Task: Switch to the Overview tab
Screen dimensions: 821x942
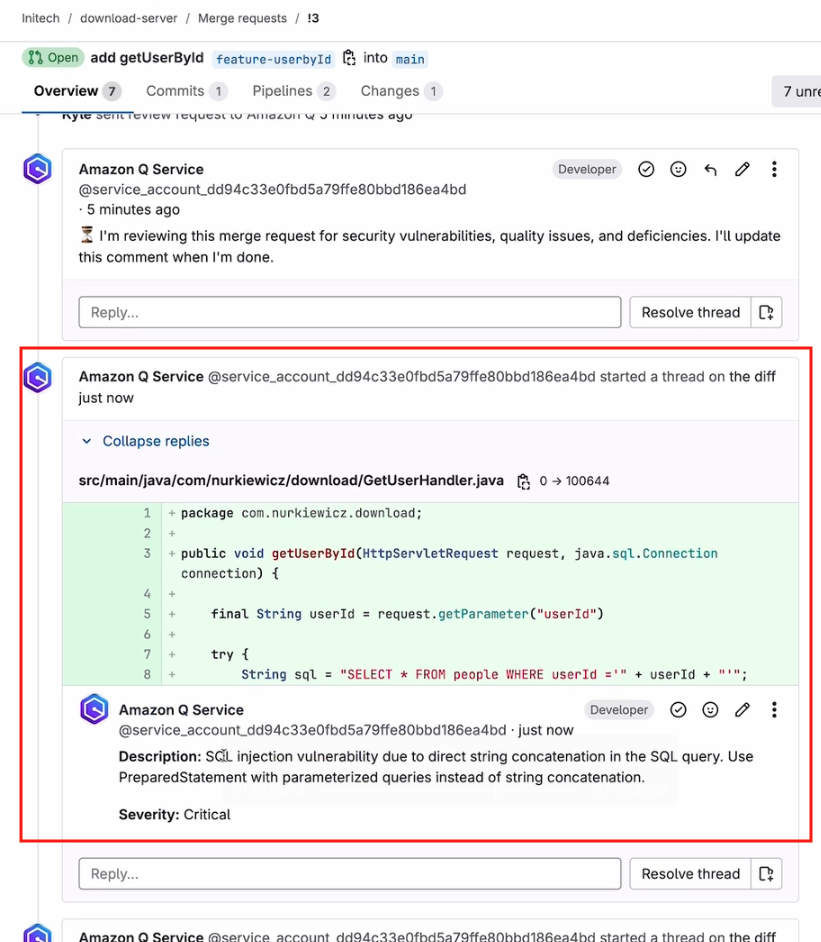Action: click(77, 91)
